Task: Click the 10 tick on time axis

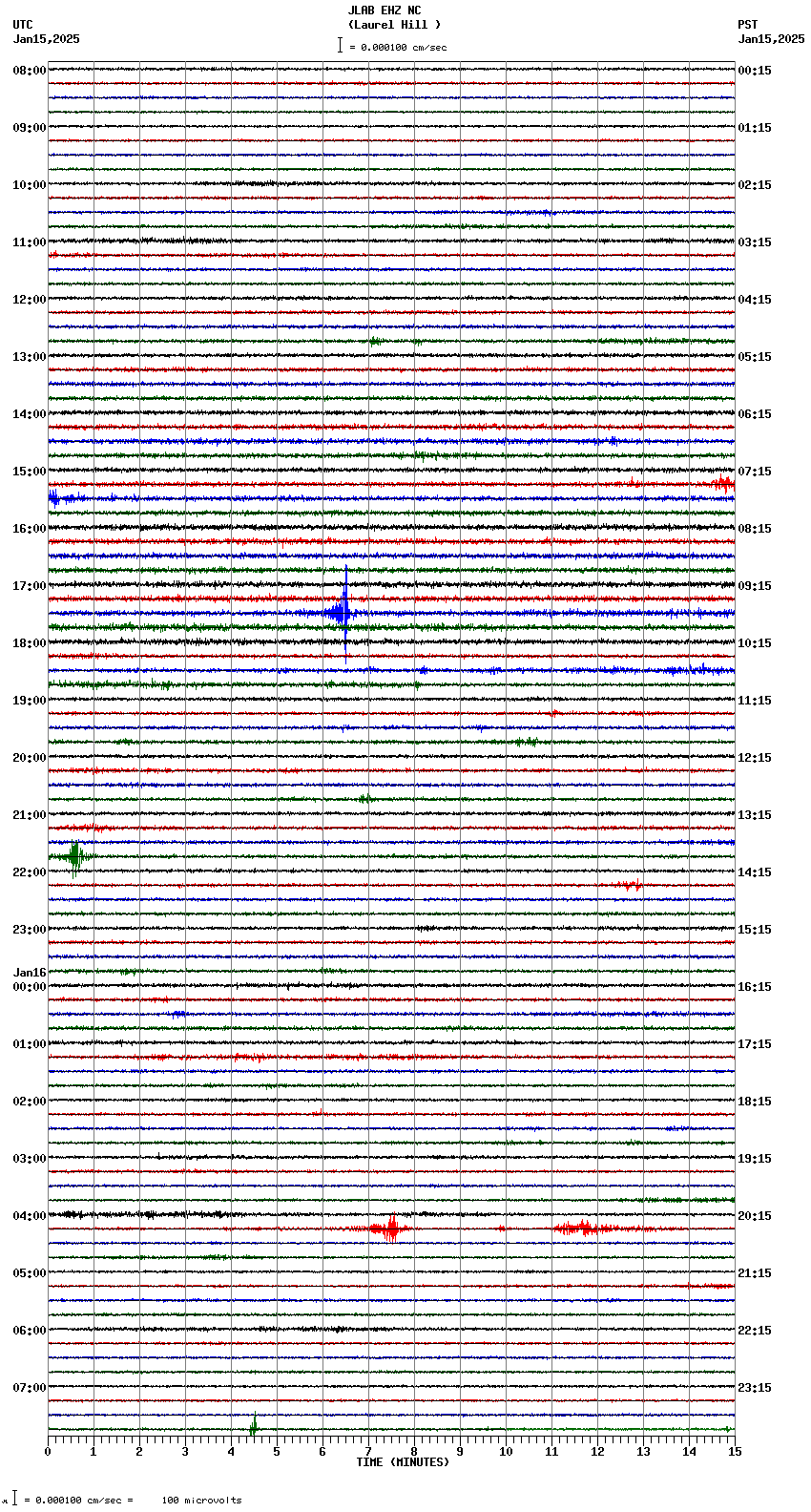Action: [x=506, y=1452]
